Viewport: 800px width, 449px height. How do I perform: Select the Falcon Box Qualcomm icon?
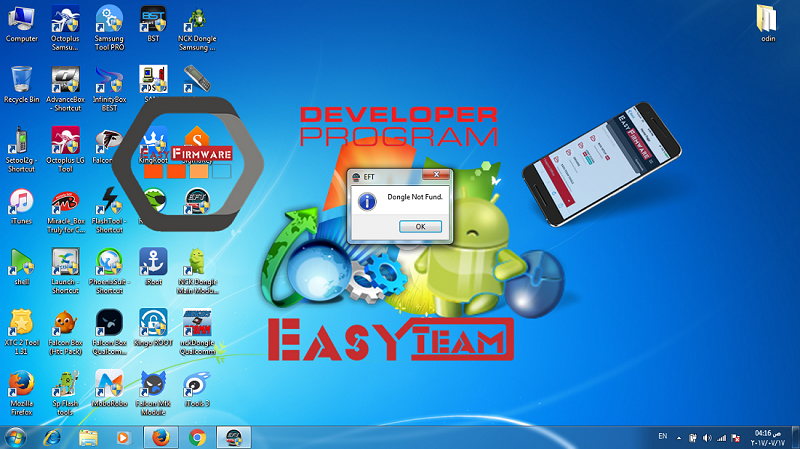(x=109, y=332)
